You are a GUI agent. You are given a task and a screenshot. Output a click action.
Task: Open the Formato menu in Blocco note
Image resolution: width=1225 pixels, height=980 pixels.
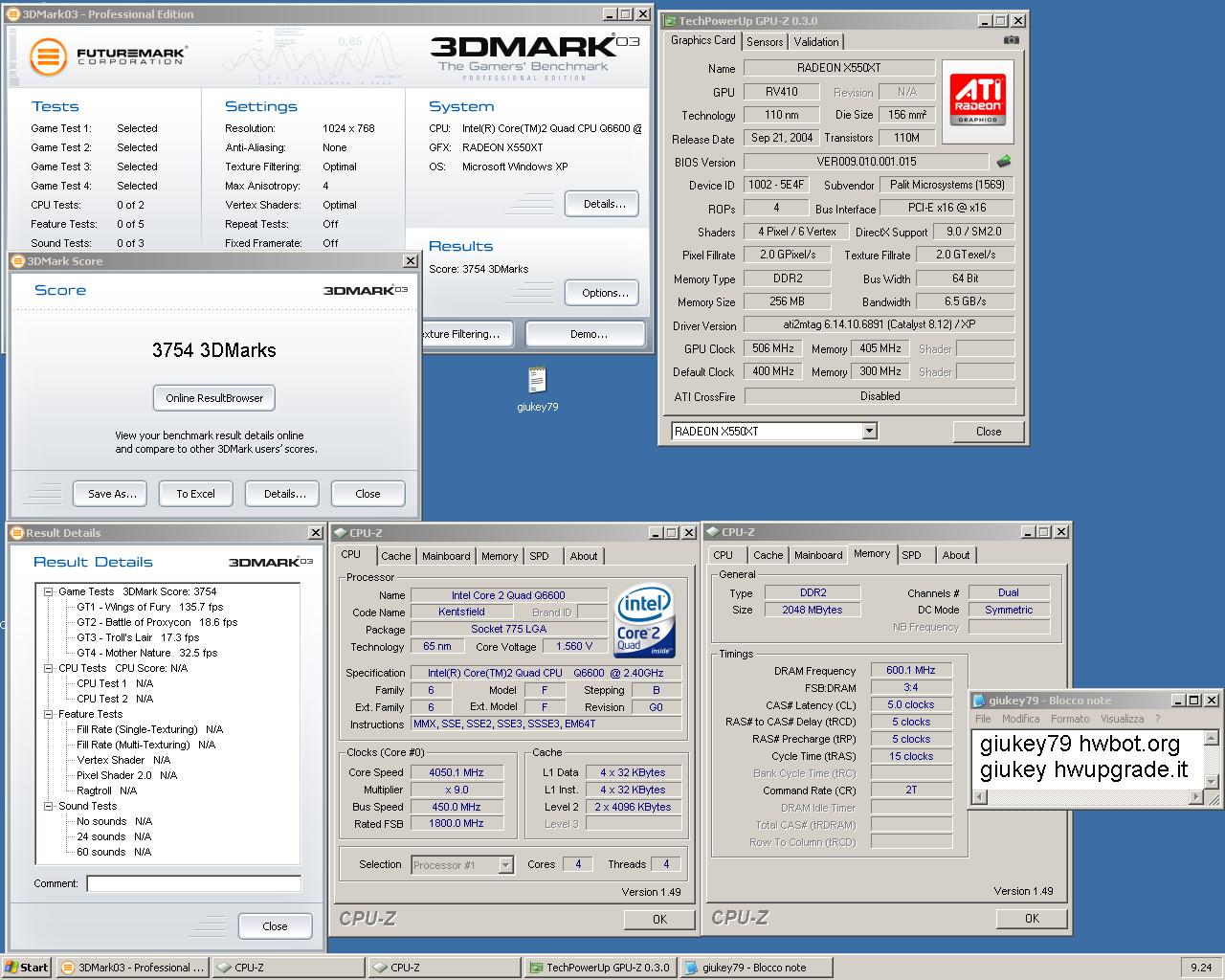point(1070,719)
